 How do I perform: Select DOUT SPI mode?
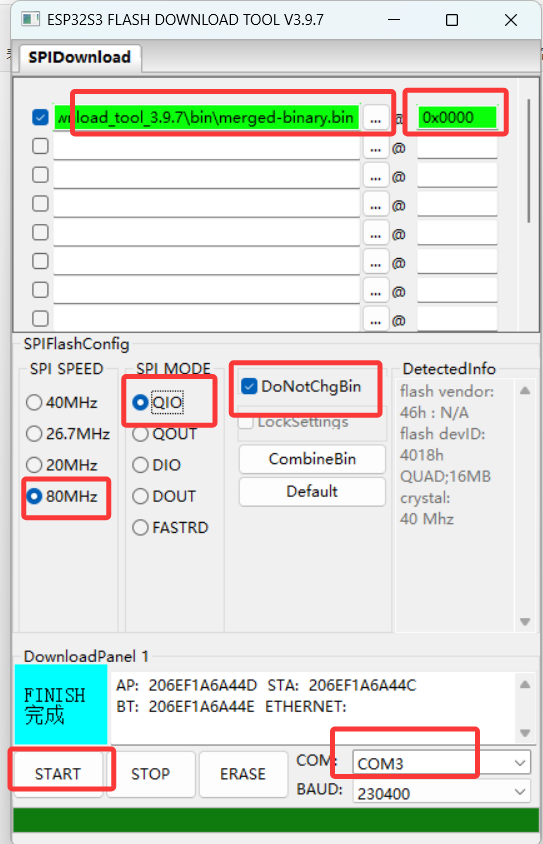tap(164, 496)
